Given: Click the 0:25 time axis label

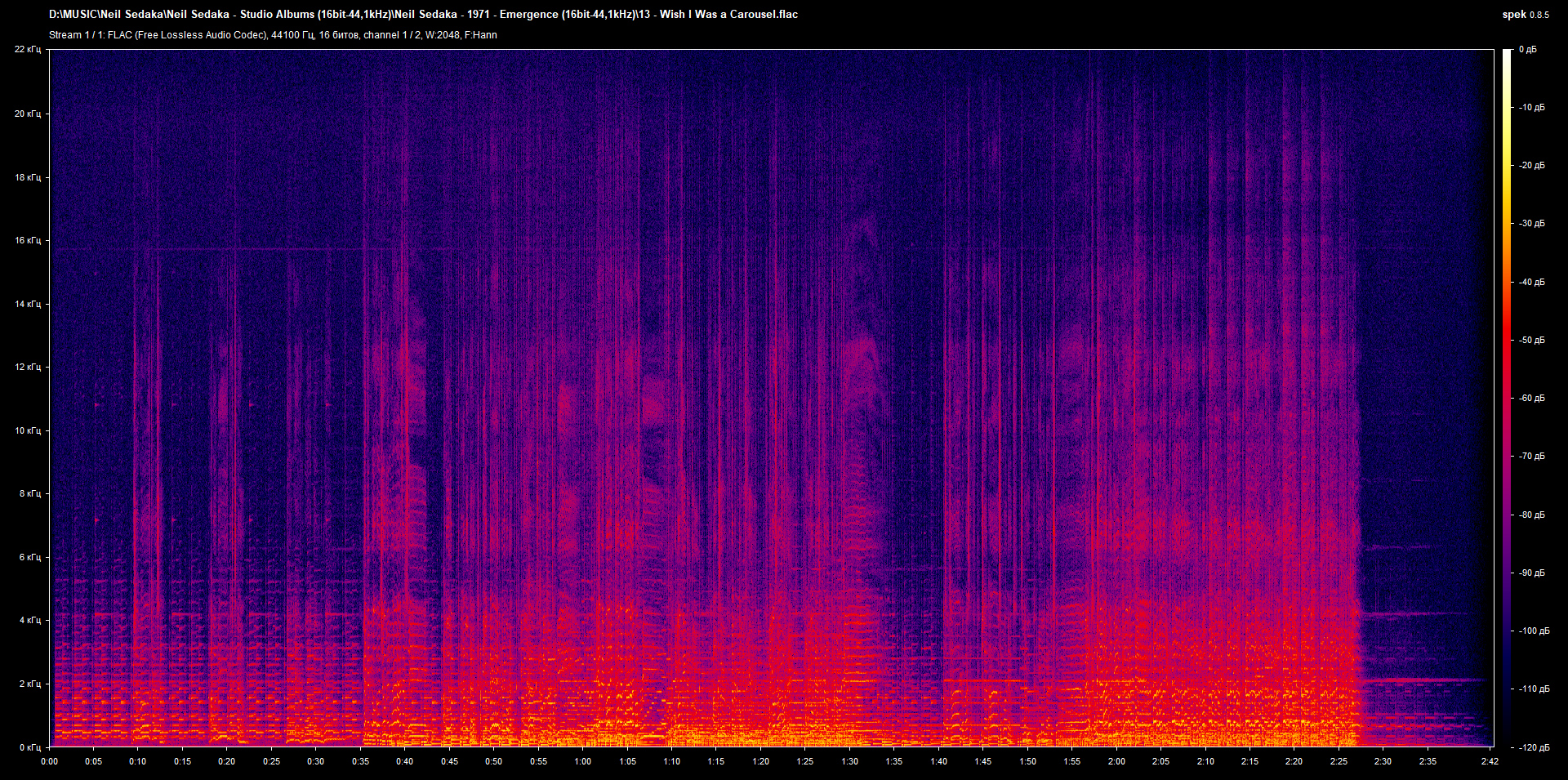Looking at the screenshot, I should [271, 762].
